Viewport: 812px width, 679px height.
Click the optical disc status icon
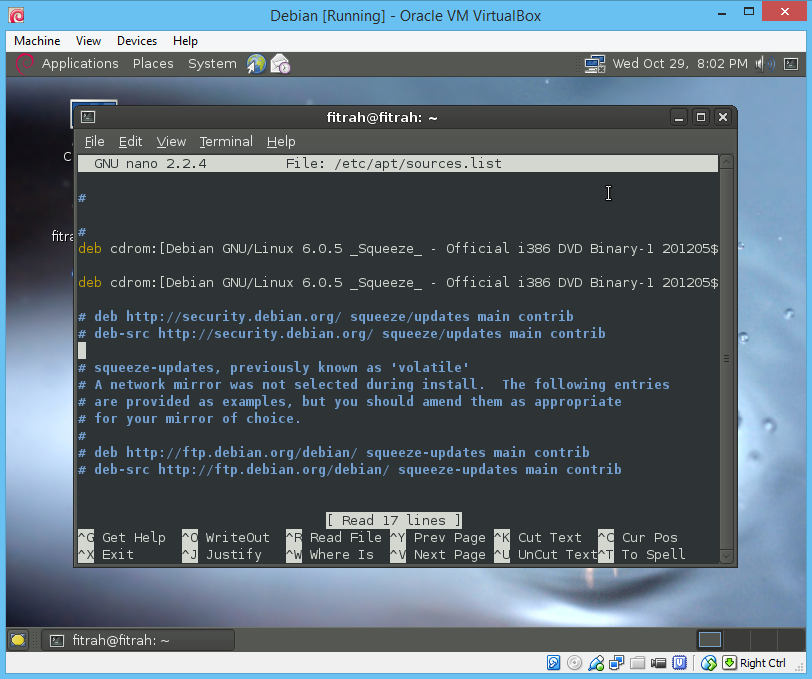(574, 663)
